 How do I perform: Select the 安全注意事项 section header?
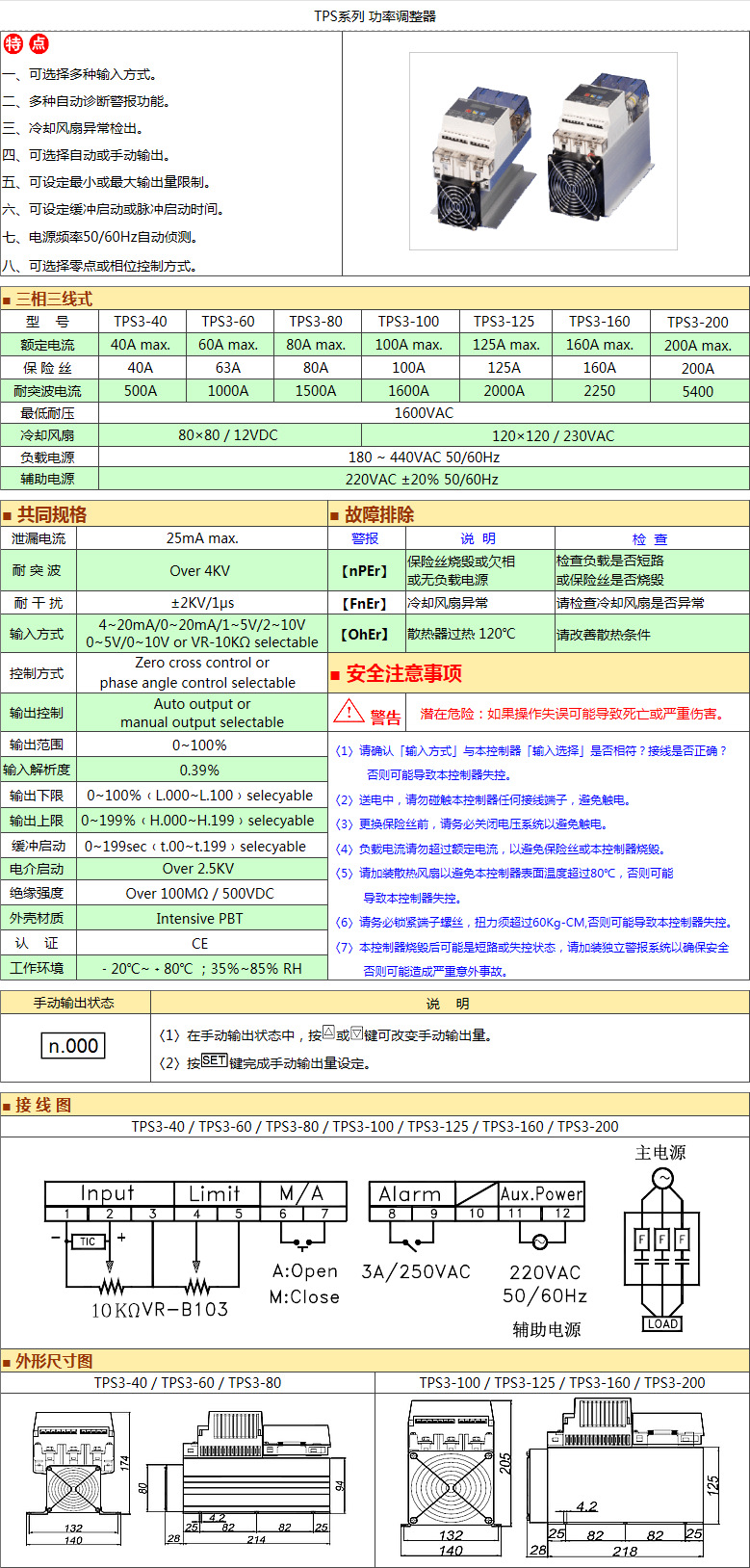404,673
